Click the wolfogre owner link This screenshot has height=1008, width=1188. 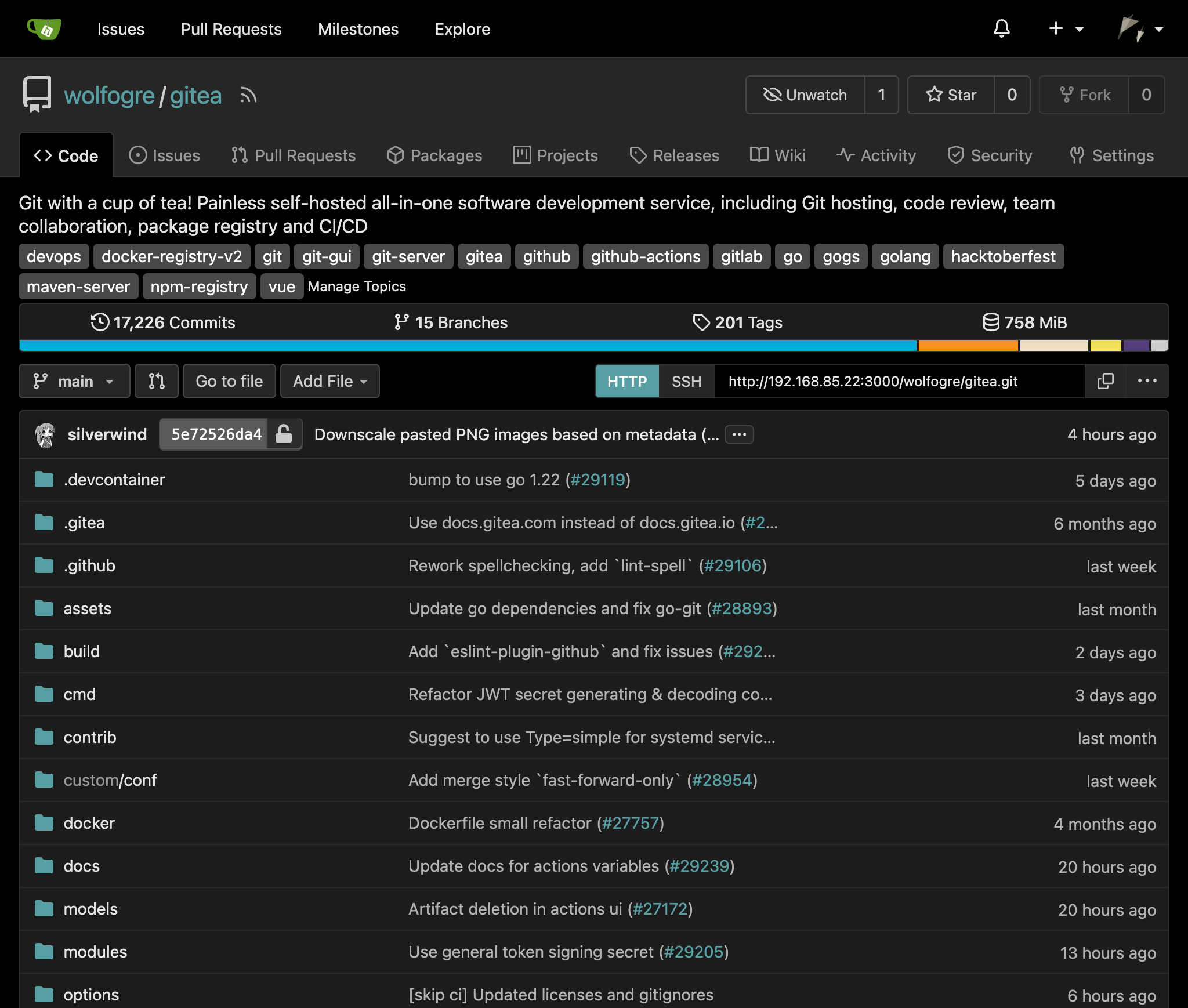tap(109, 96)
